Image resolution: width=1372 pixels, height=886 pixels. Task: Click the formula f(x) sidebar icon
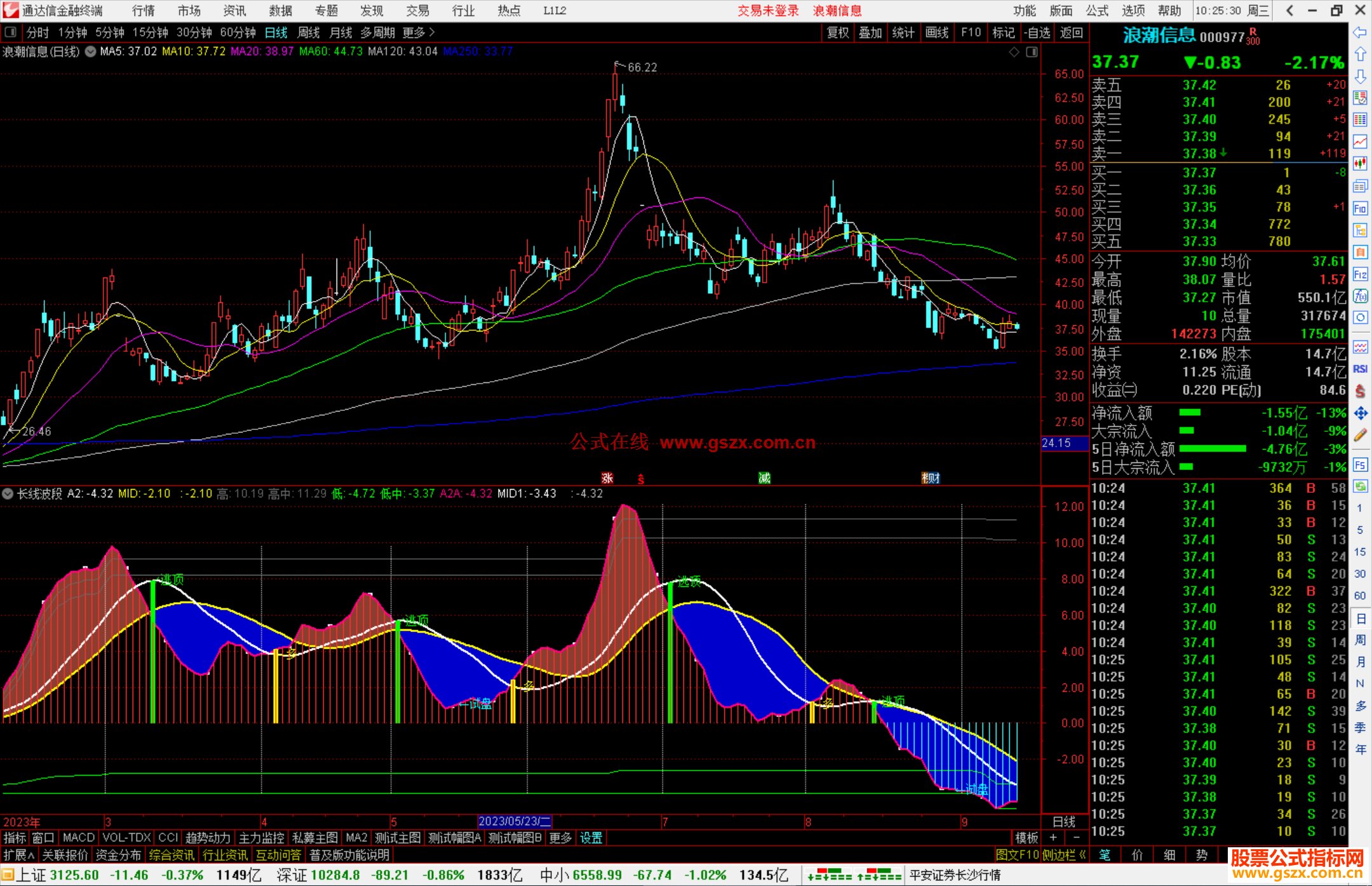click(x=1360, y=296)
